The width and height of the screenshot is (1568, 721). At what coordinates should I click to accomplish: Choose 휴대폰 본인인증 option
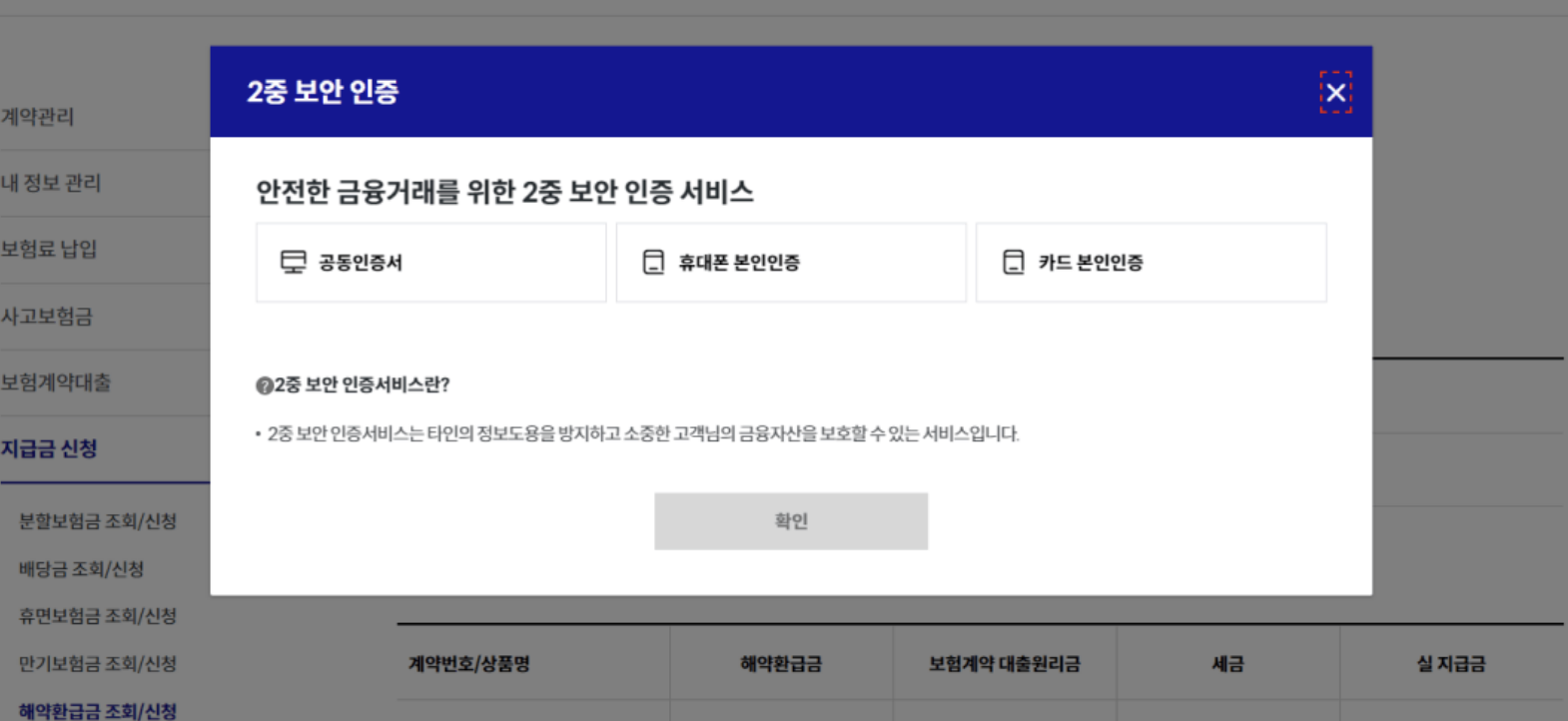tap(791, 263)
